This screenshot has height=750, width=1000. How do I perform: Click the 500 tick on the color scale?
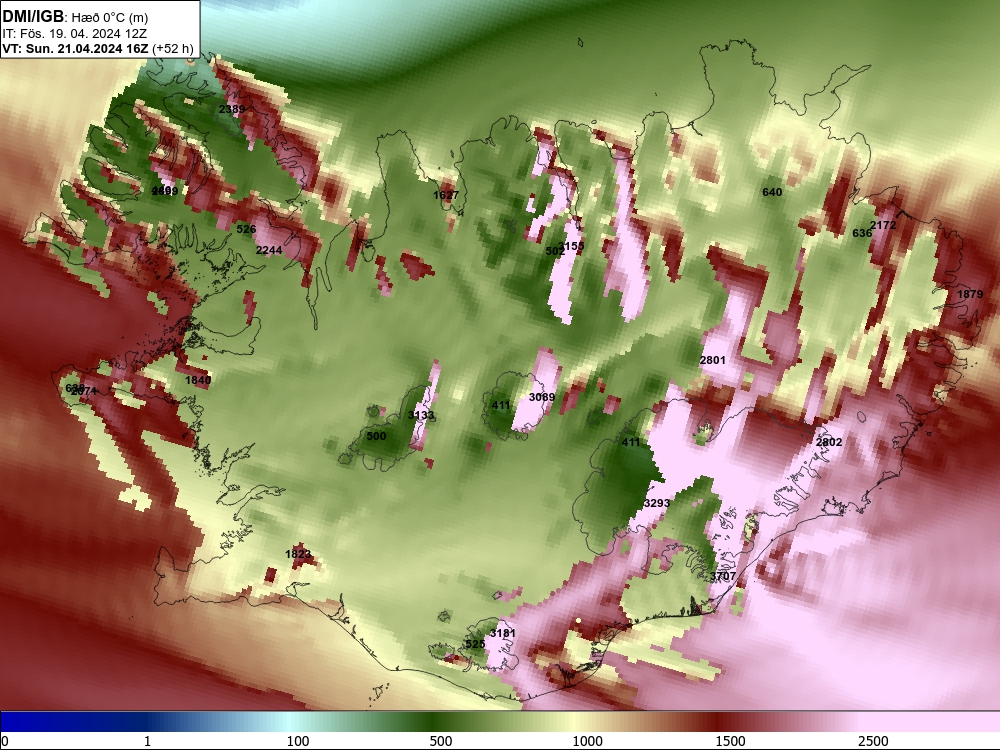click(x=441, y=741)
